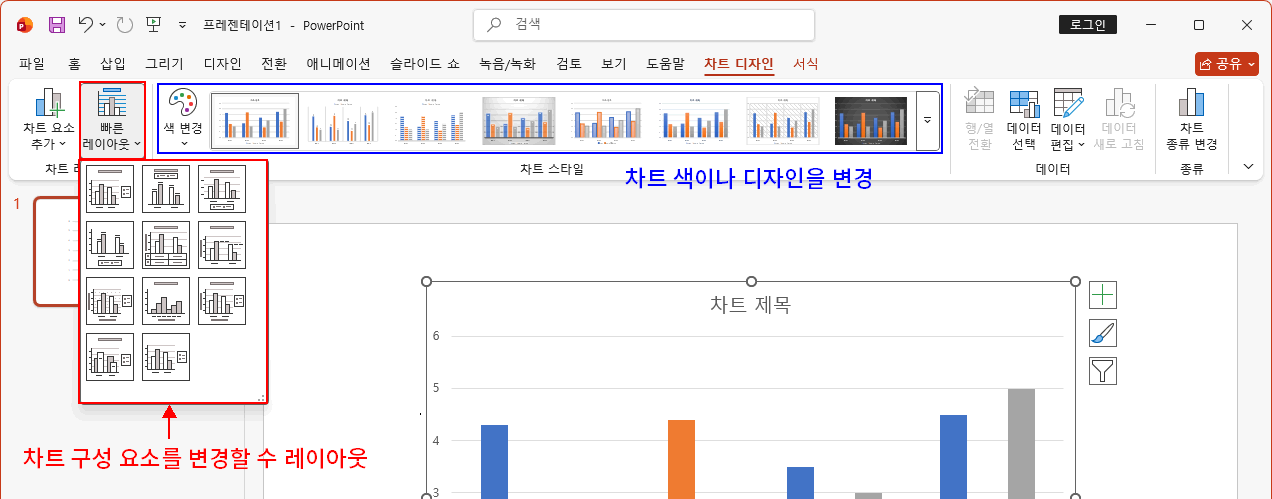Open the 색 변경 color palette
The image size is (1272, 499).
tap(183, 119)
